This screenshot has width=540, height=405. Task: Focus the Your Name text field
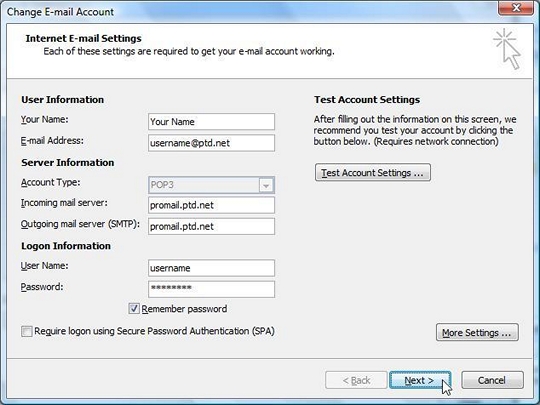point(211,122)
